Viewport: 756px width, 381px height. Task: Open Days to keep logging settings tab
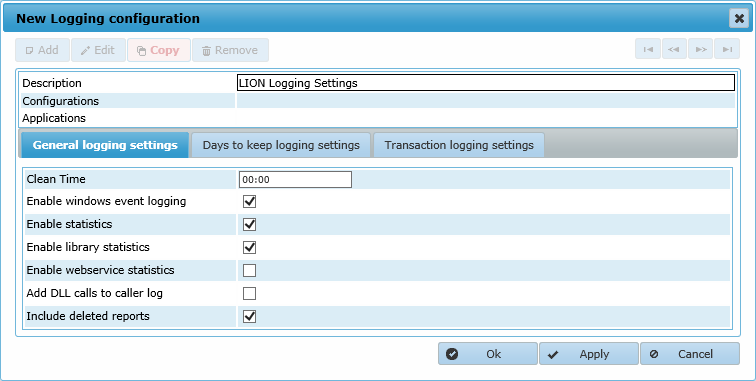pyautogui.click(x=281, y=145)
